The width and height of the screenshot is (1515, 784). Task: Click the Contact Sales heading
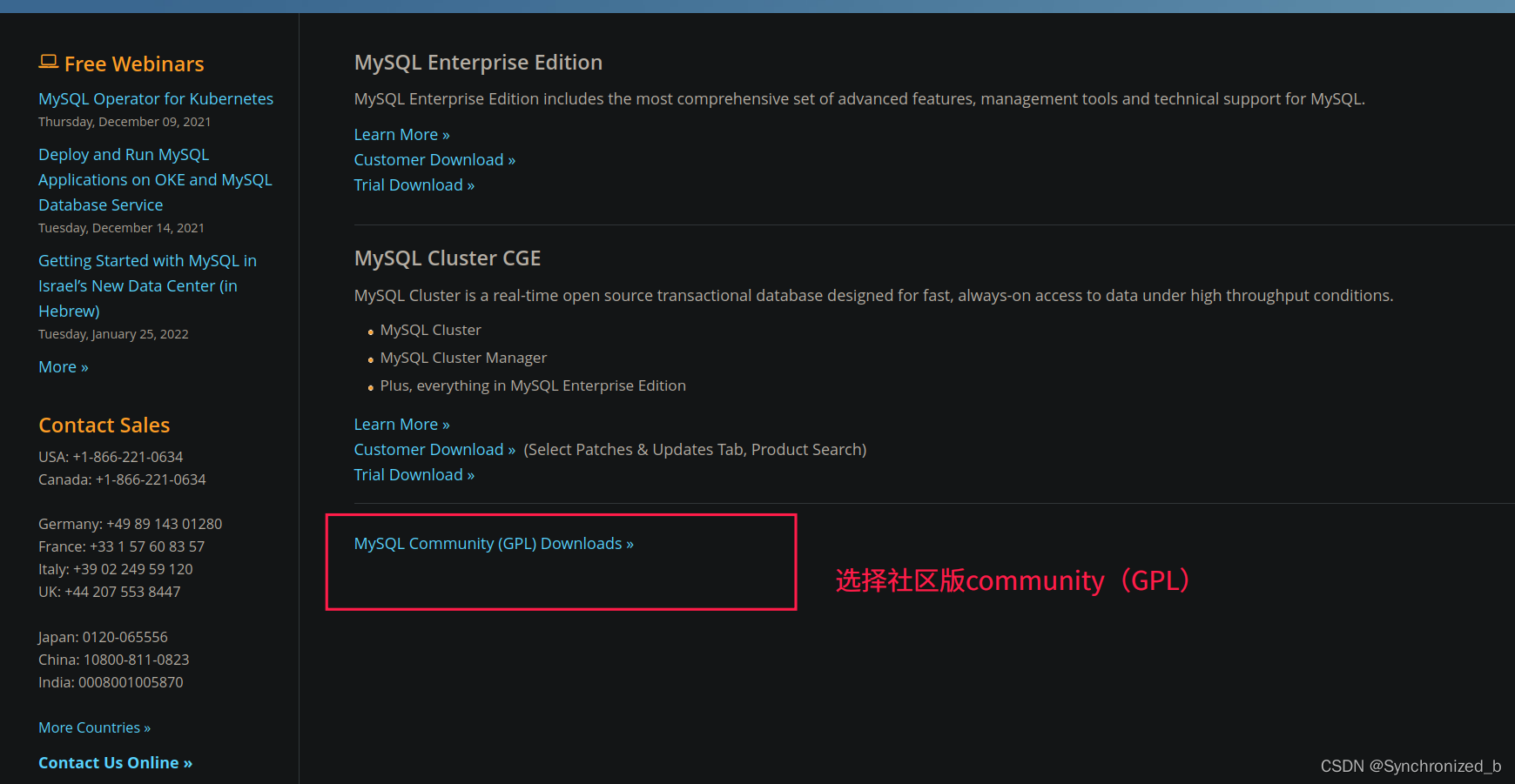click(x=104, y=425)
